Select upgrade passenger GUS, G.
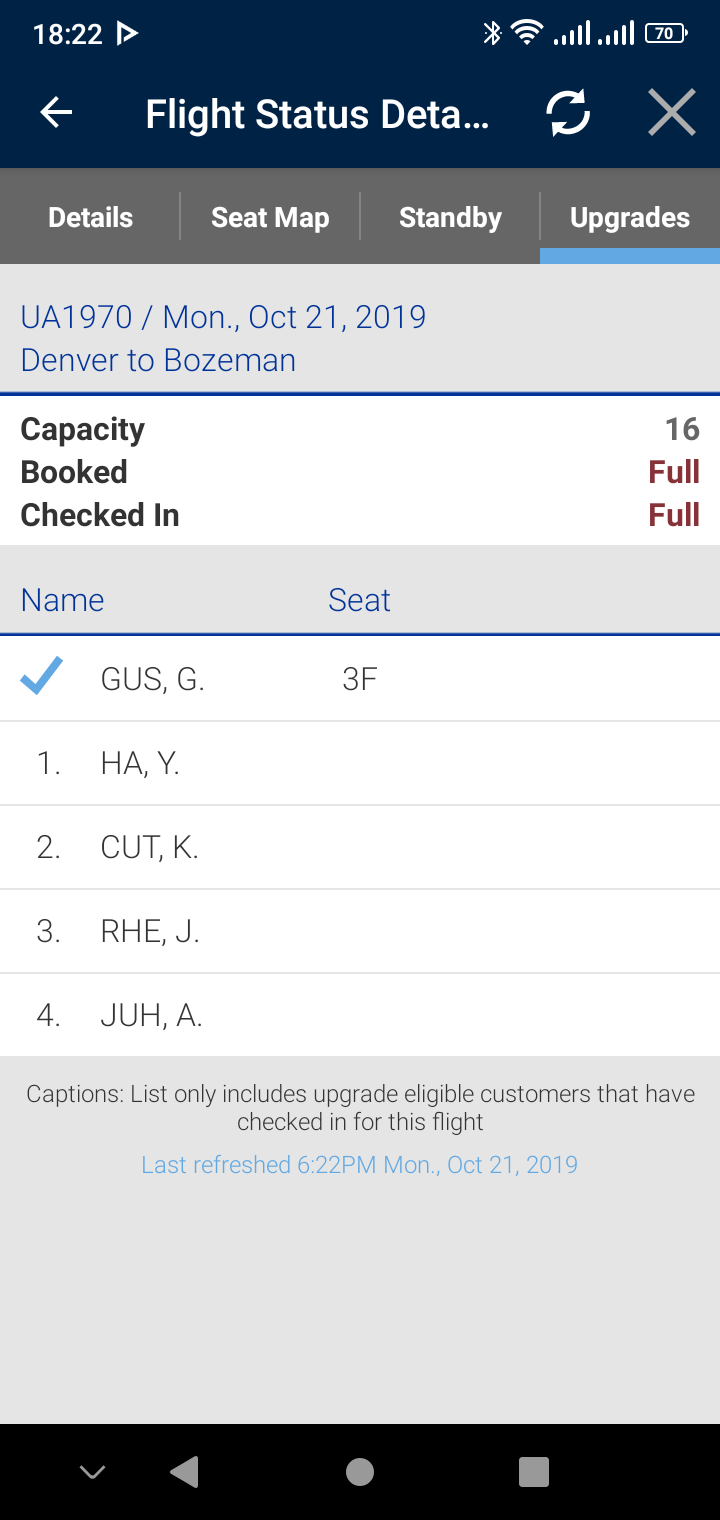Viewport: 720px width, 1520px height. 153,680
